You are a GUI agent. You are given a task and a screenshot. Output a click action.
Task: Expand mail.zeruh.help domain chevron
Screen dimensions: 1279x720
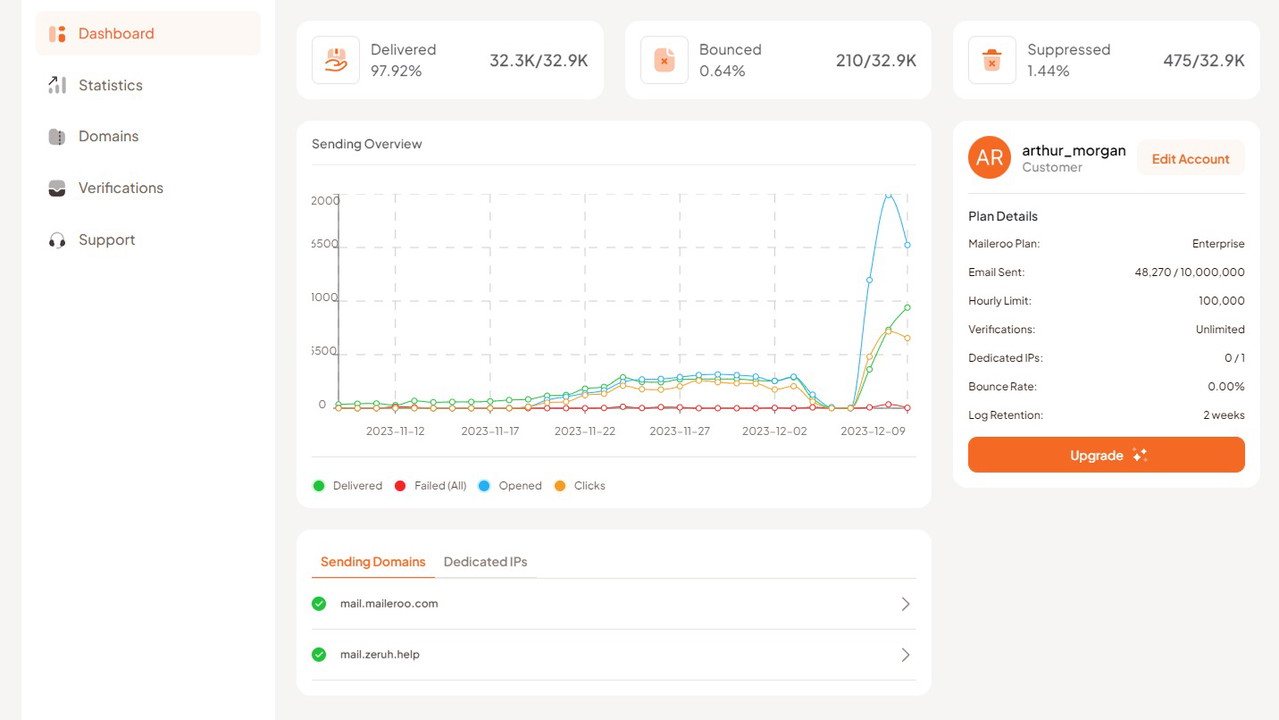[x=905, y=655]
